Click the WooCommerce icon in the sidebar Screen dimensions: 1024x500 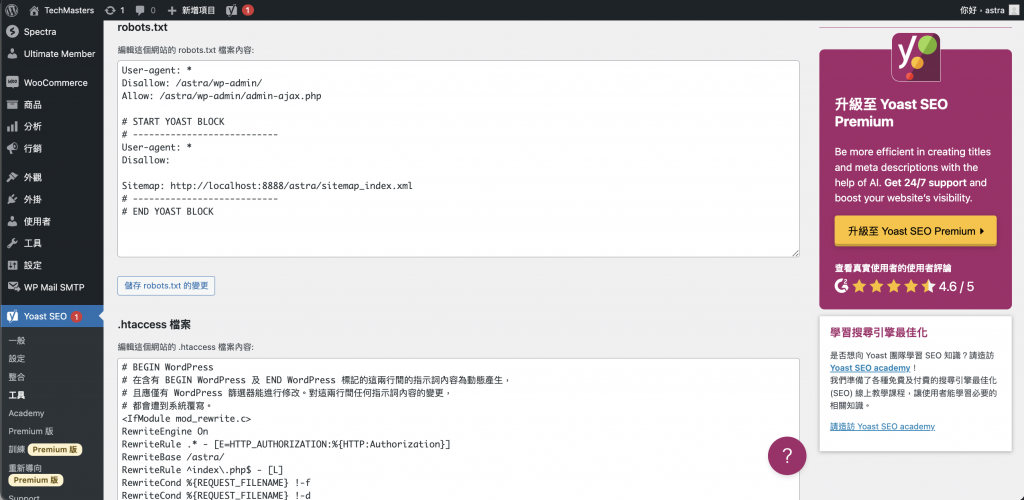[x=12, y=82]
